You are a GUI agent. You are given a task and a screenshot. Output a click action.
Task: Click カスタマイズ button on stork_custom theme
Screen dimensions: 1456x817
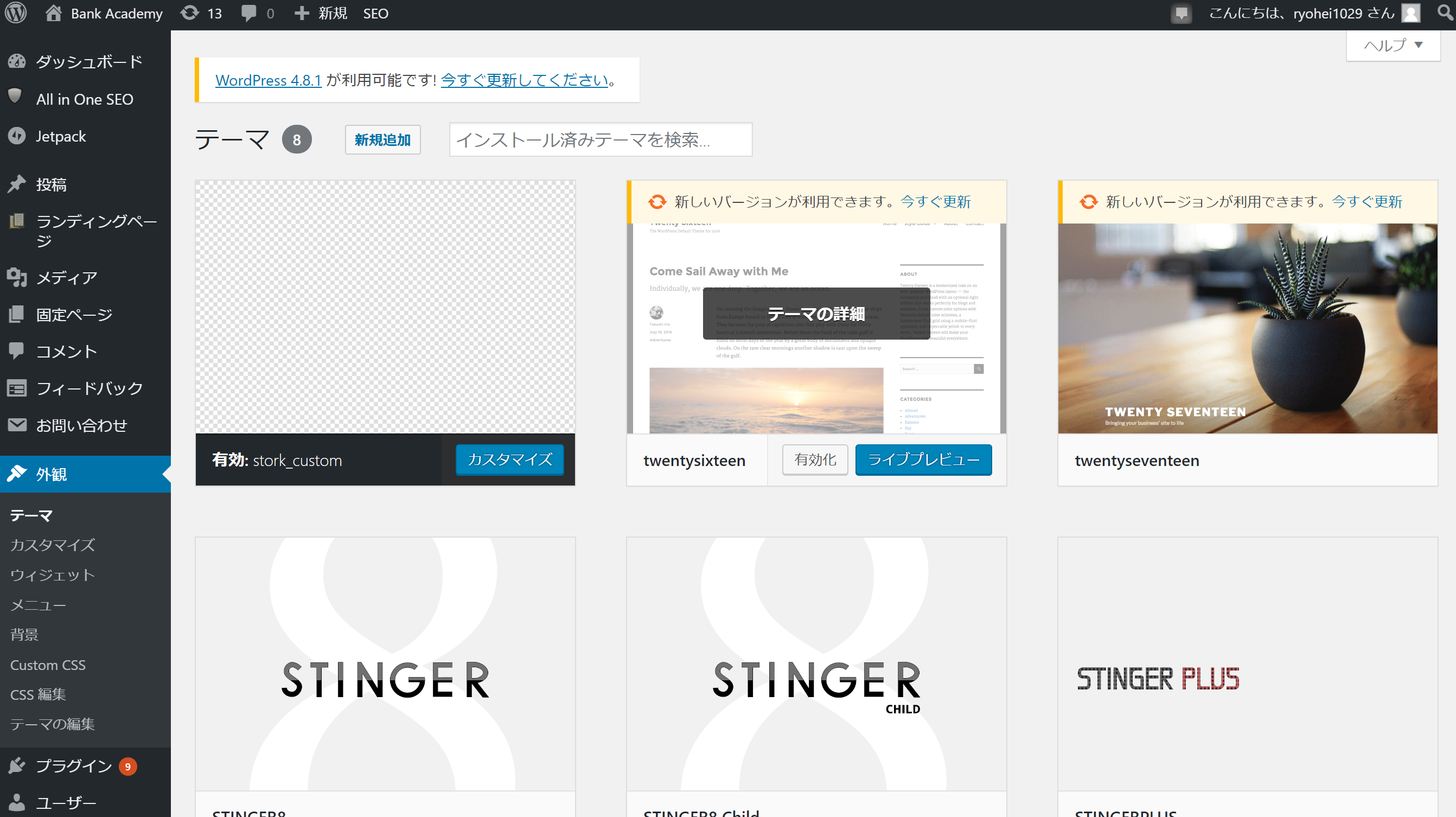(x=510, y=459)
